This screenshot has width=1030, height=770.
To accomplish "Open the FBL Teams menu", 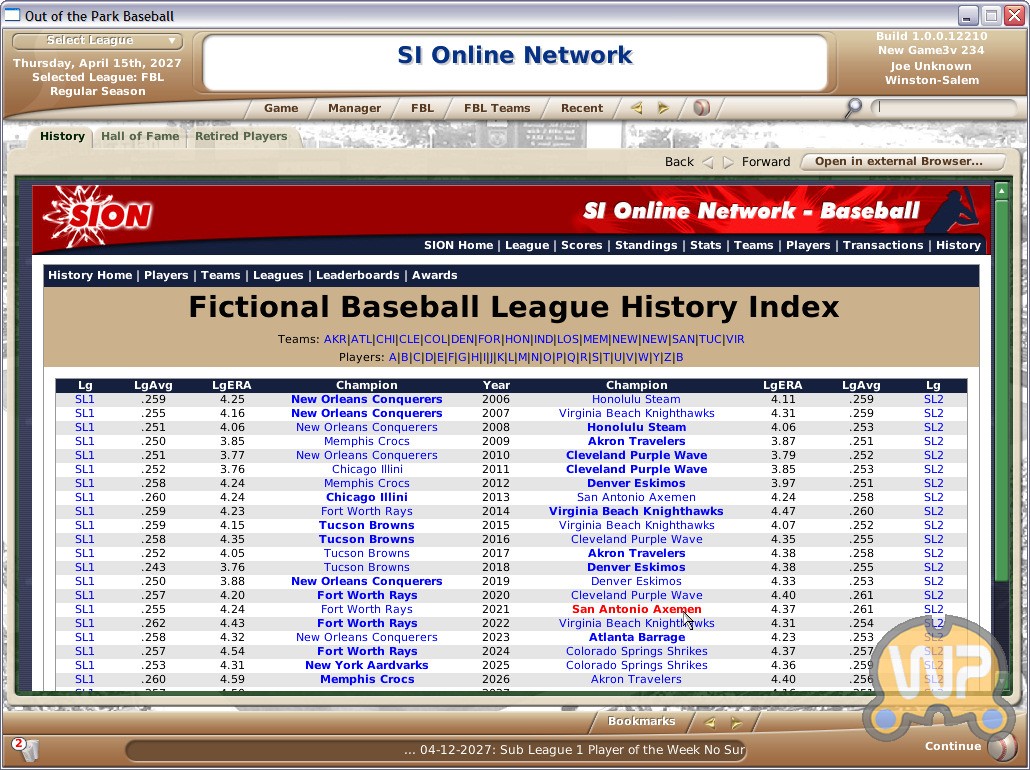I will pos(497,108).
